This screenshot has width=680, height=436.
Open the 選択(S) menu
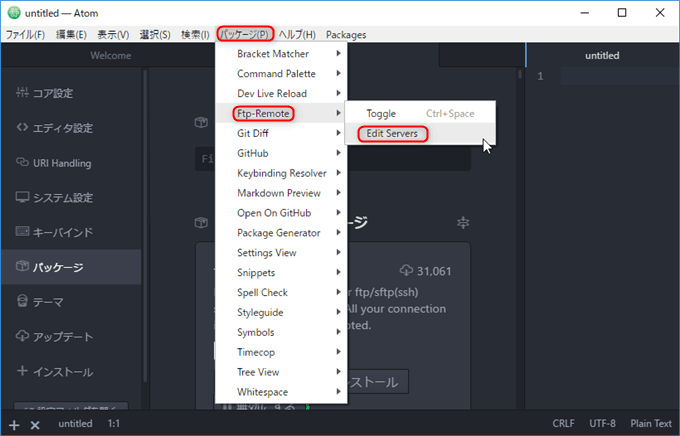pyautogui.click(x=155, y=34)
